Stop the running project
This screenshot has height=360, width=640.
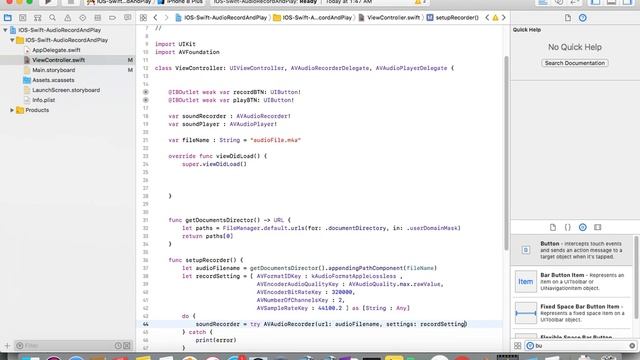point(70,2)
